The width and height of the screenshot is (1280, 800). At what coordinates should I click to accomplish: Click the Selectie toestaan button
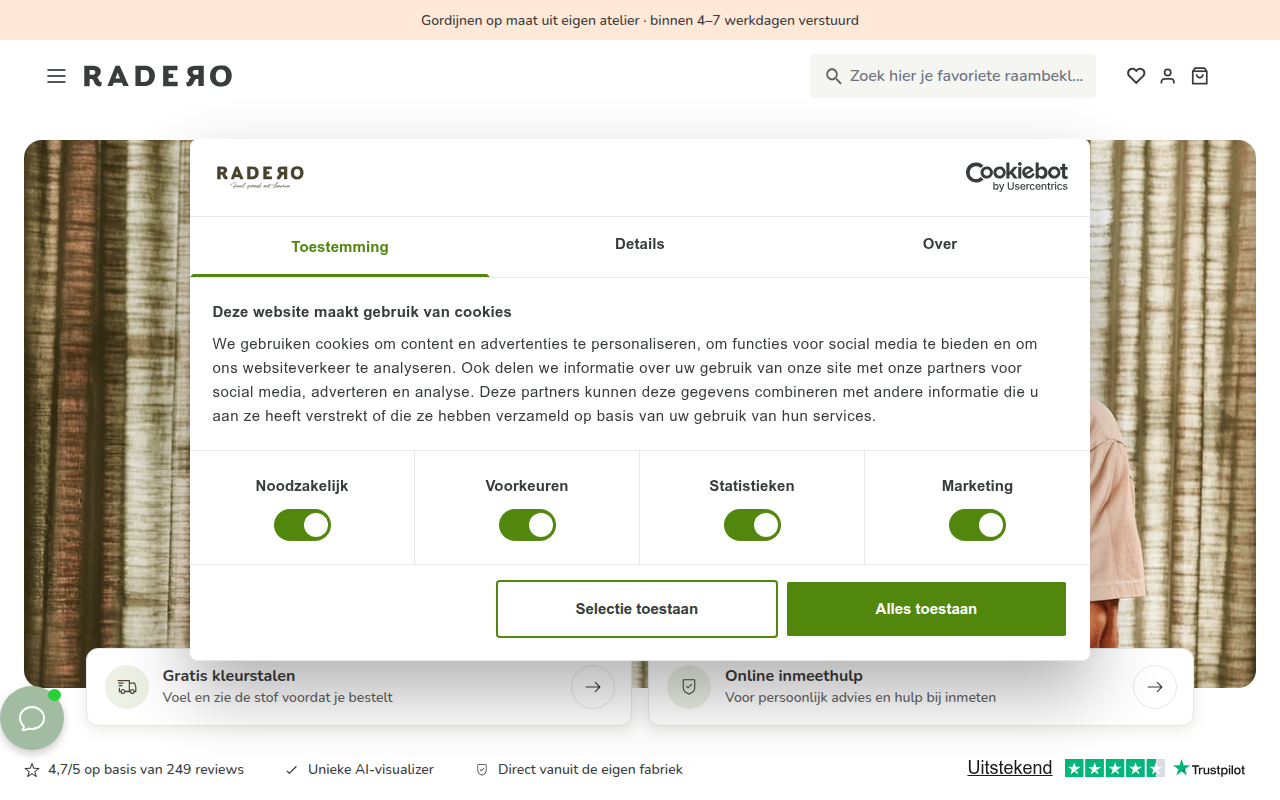pos(637,609)
